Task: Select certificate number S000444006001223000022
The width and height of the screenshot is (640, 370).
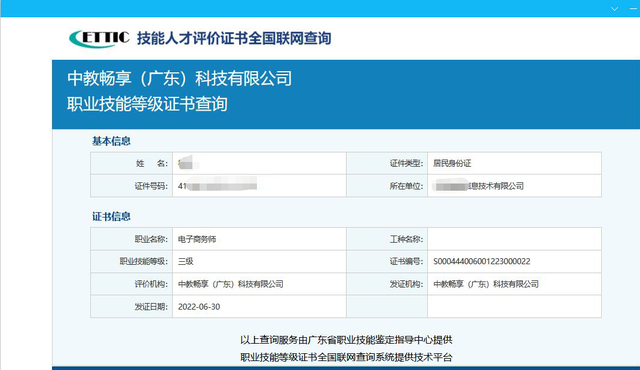Action: tap(482, 261)
